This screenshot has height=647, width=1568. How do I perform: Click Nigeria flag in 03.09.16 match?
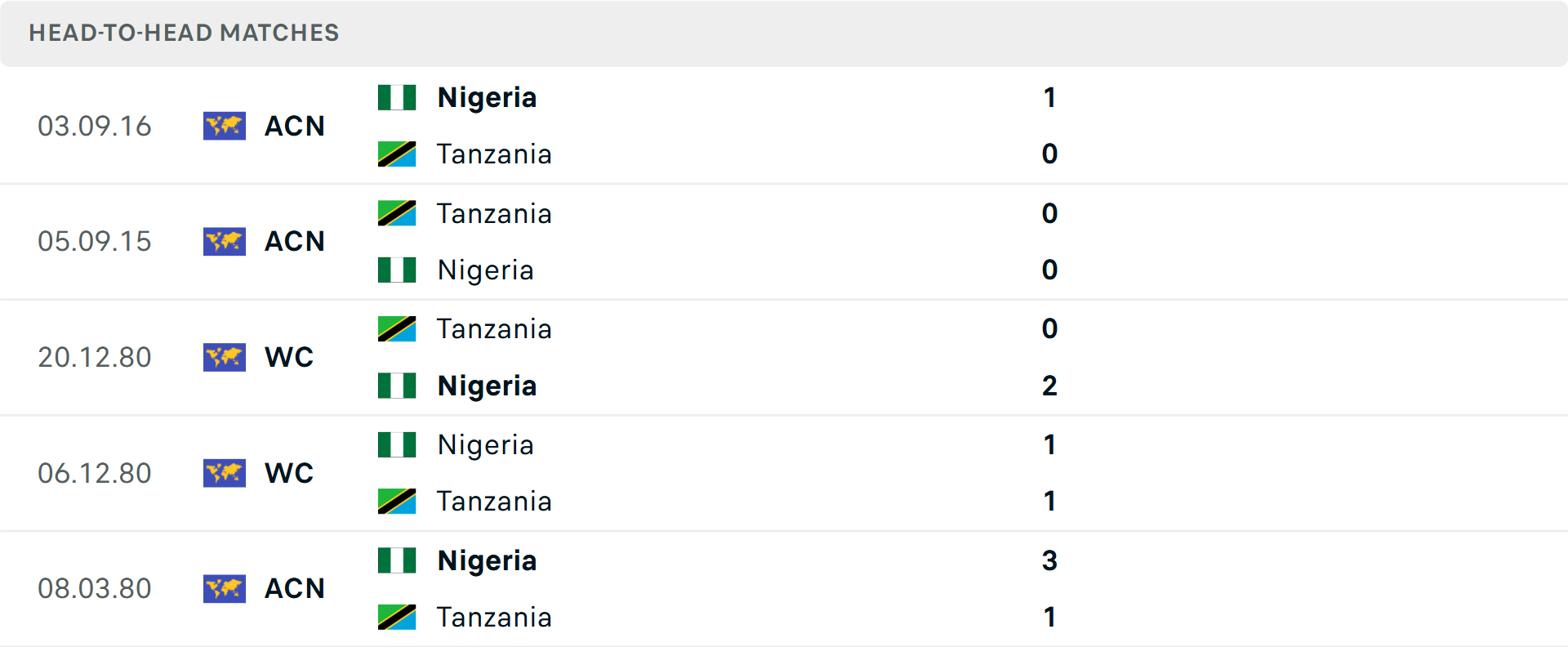pyautogui.click(x=397, y=97)
